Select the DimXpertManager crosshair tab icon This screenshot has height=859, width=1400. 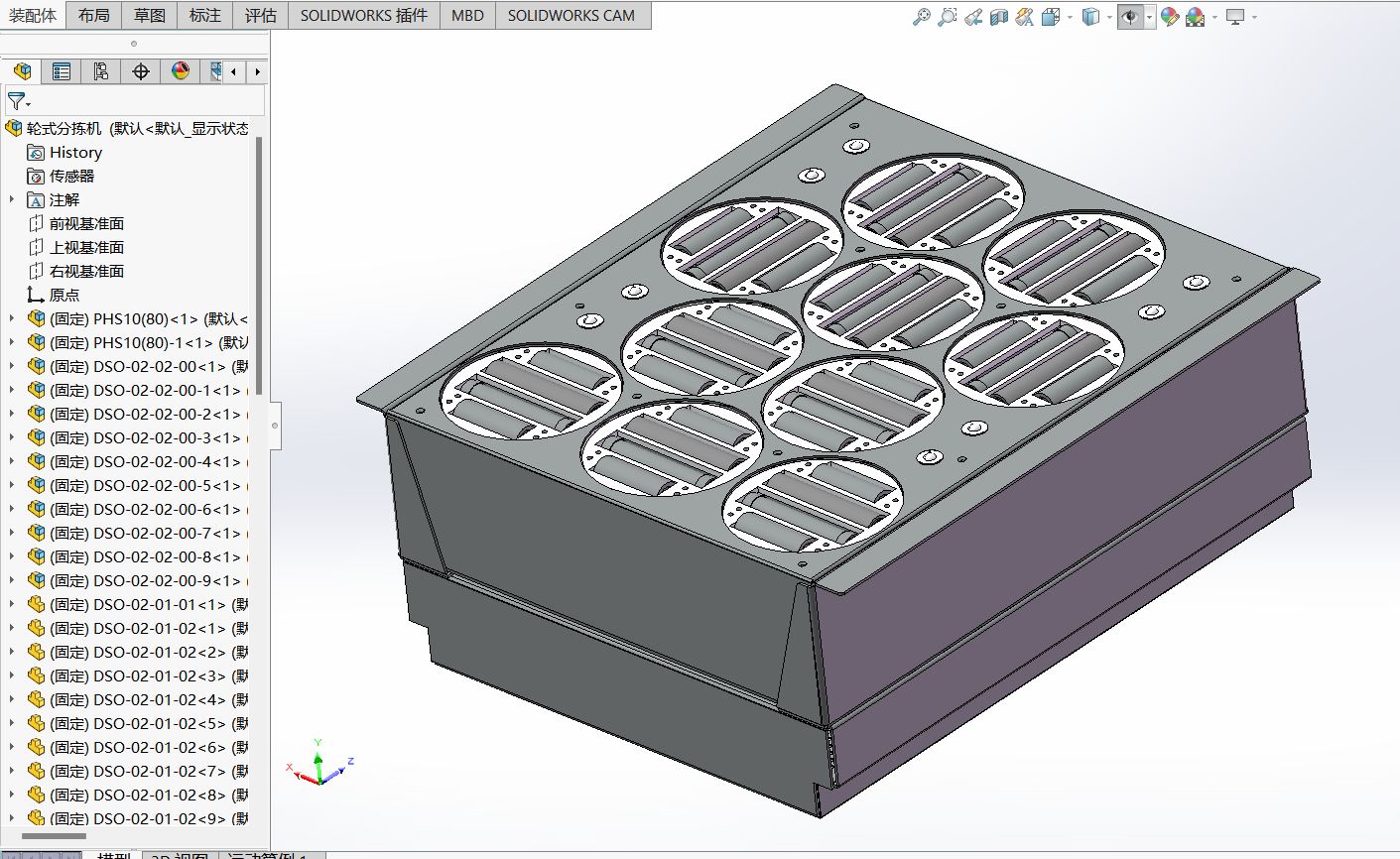(141, 71)
